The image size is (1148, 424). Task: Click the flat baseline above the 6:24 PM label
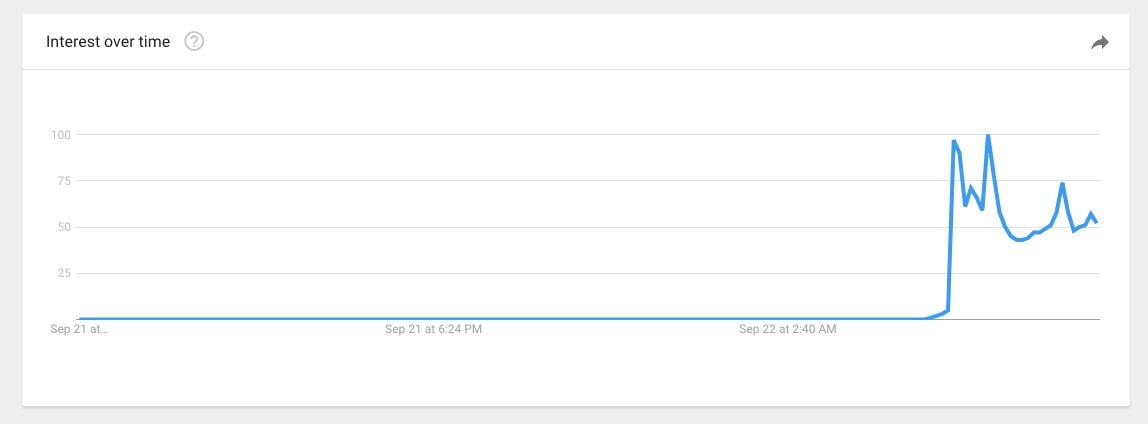[x=433, y=319]
